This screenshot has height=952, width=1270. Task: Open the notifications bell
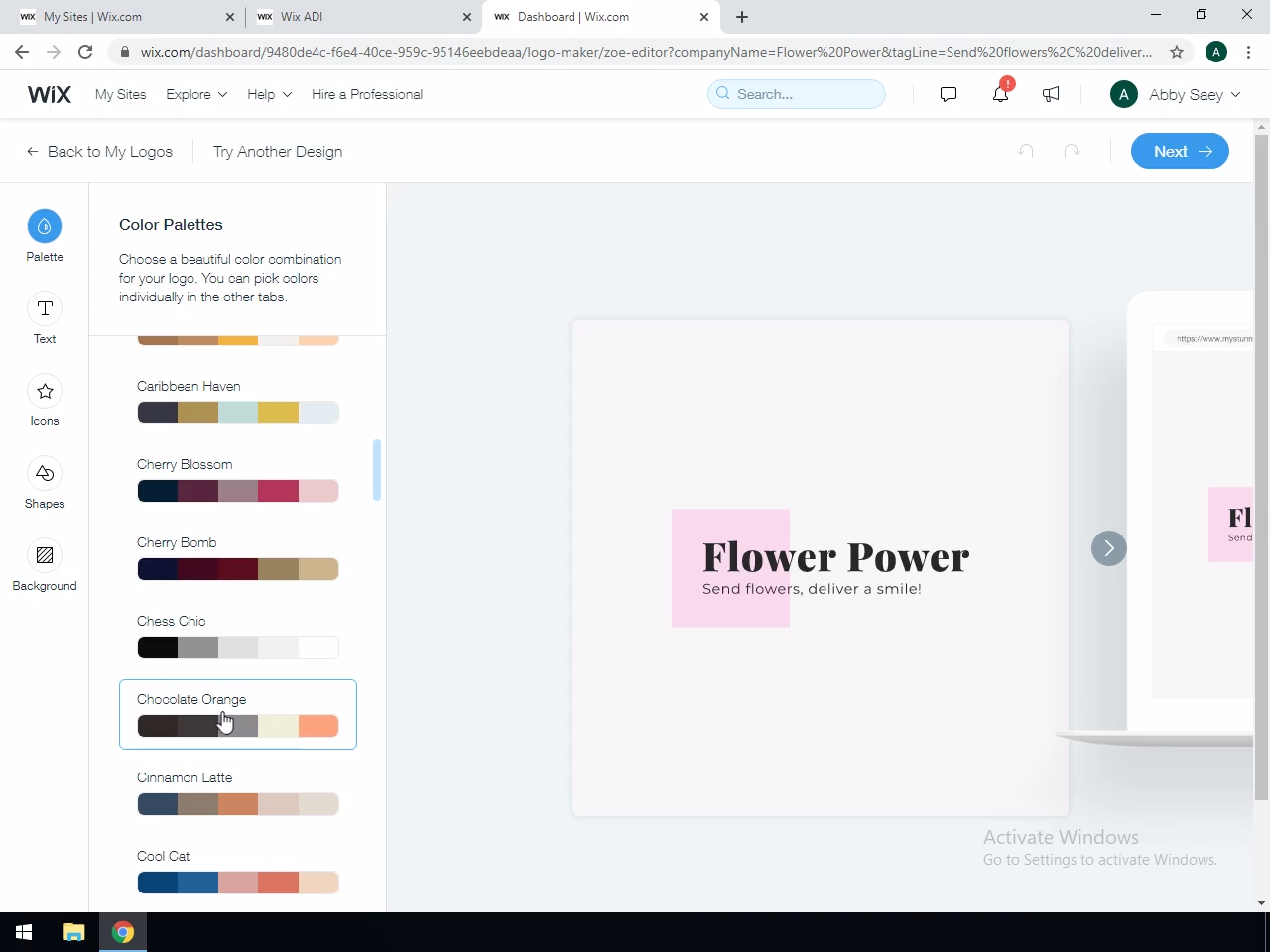tap(1000, 94)
